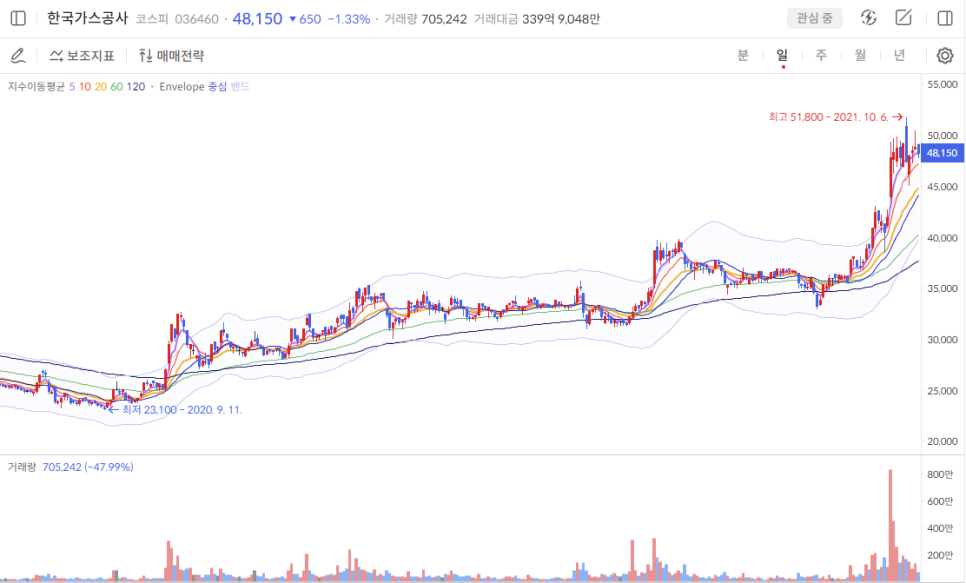Switch chart to 년 yearly interval
Screen dimensions: 966x583
pos(899,55)
